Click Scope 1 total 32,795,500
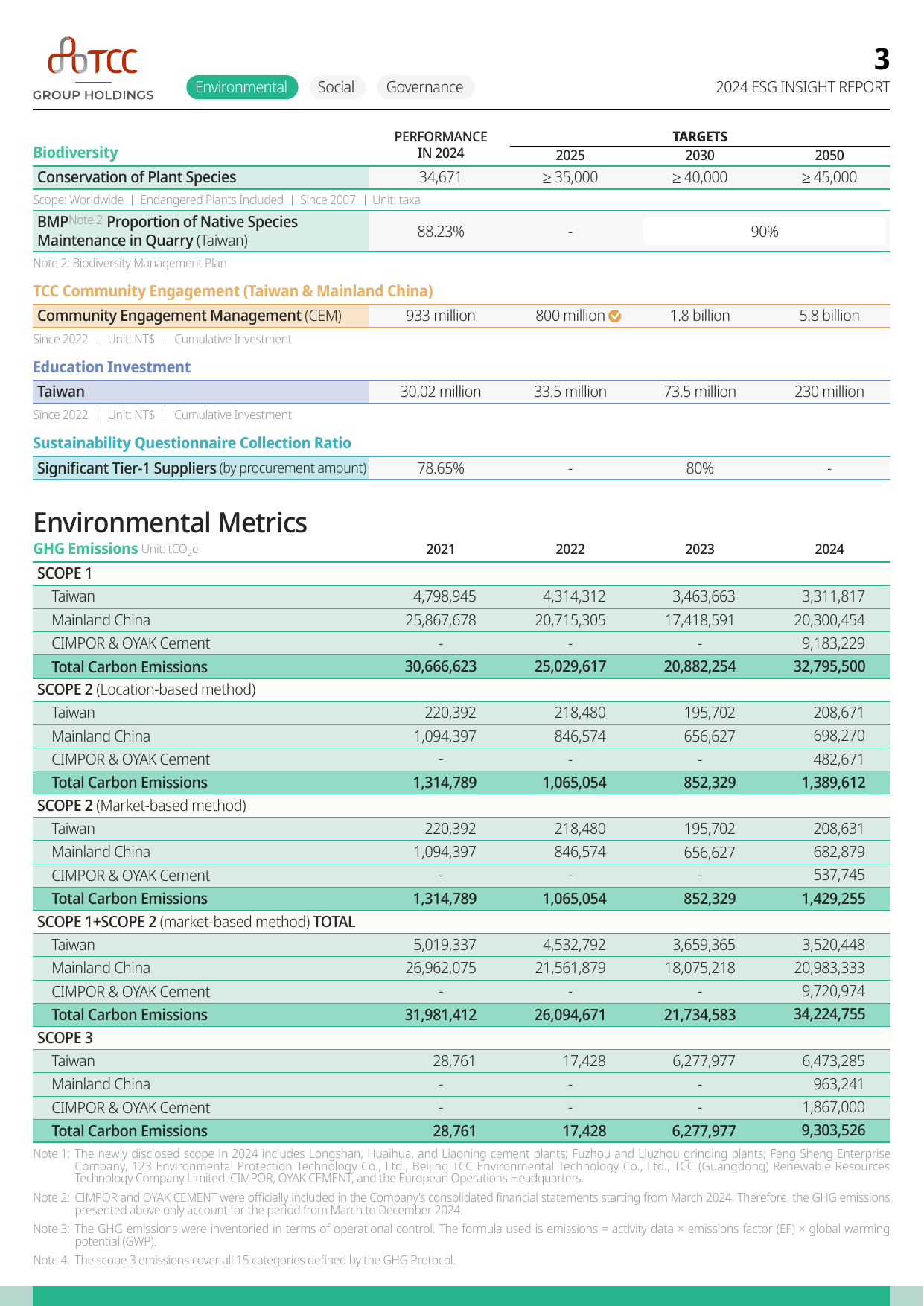The image size is (924, 1306). pos(829,666)
